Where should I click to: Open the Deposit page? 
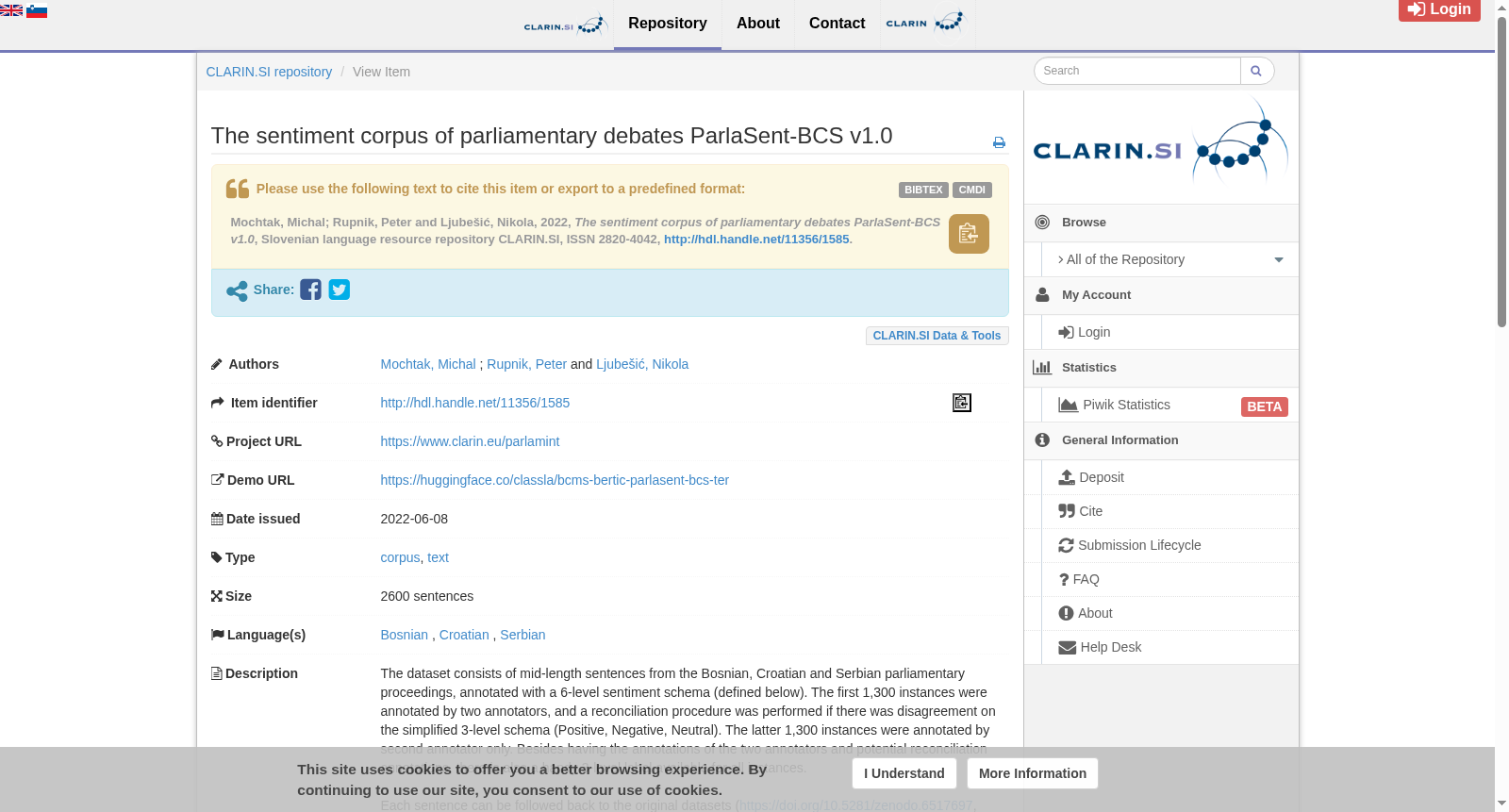[1170, 477]
